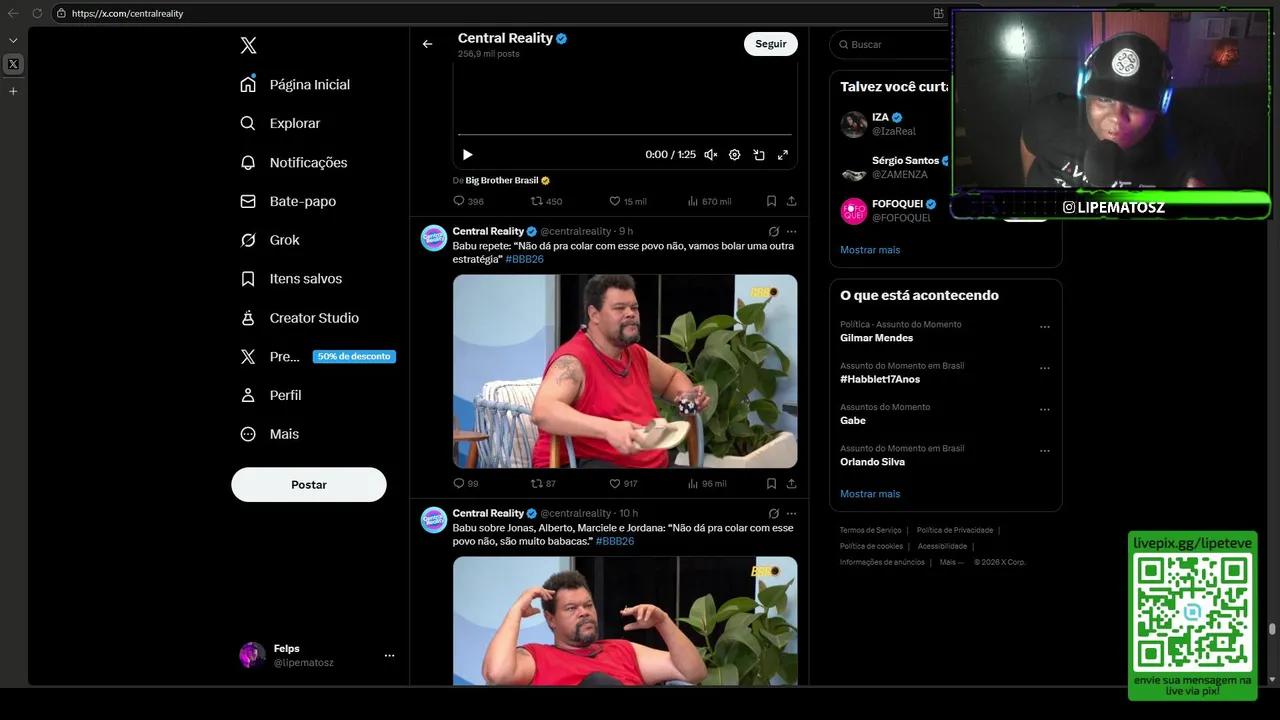The height and width of the screenshot is (720, 1280).
Task: Open Página Inicial from sidebar
Action: click(x=296, y=84)
